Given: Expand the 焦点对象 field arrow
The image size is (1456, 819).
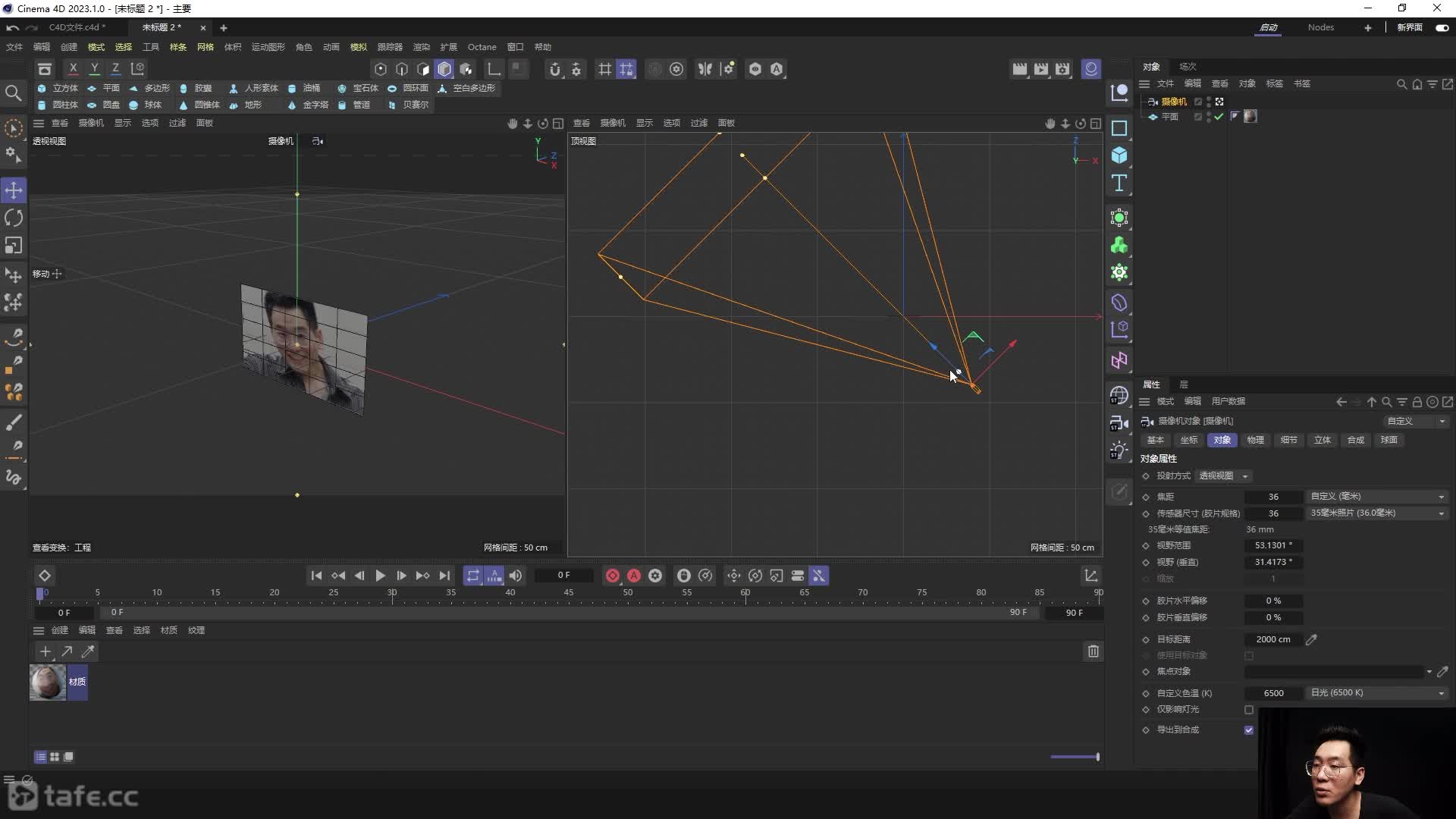Looking at the screenshot, I should (1429, 672).
